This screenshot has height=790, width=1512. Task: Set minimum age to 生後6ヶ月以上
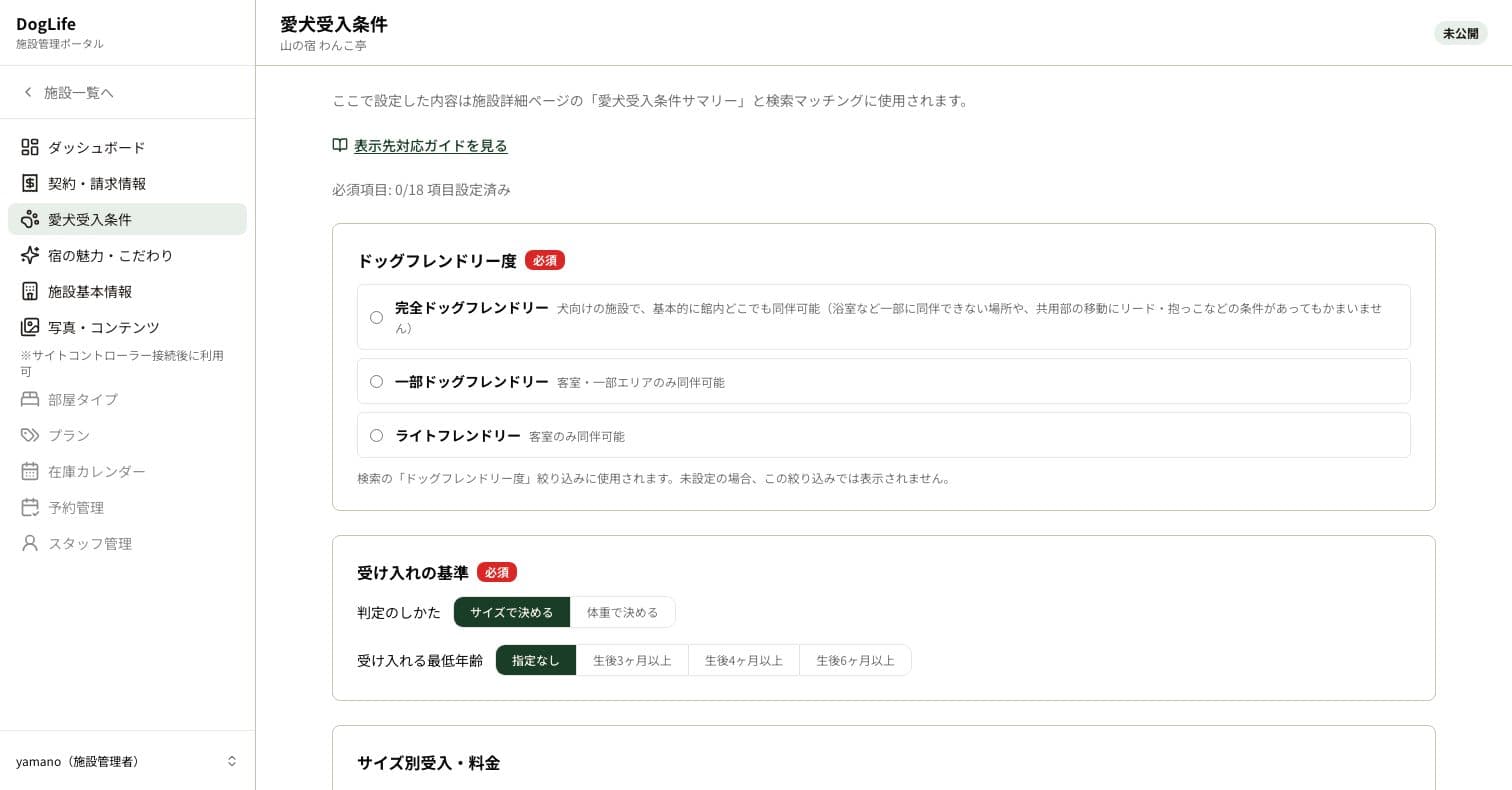coord(855,660)
